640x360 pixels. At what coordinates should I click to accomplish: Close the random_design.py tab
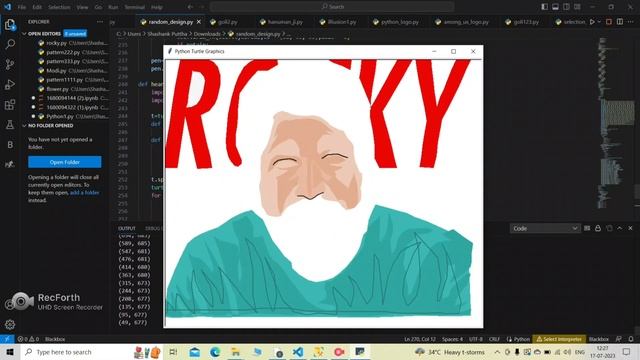[x=199, y=22]
